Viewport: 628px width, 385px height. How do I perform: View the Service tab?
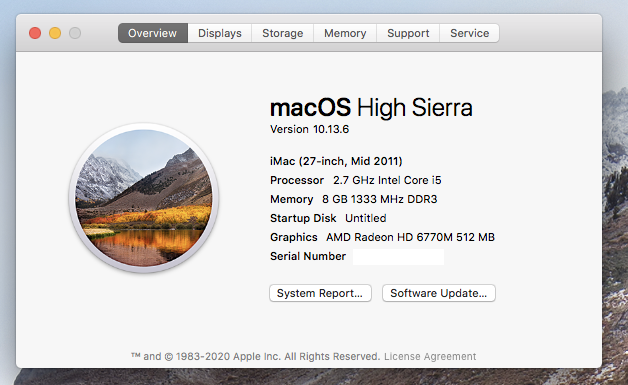pyautogui.click(x=469, y=33)
